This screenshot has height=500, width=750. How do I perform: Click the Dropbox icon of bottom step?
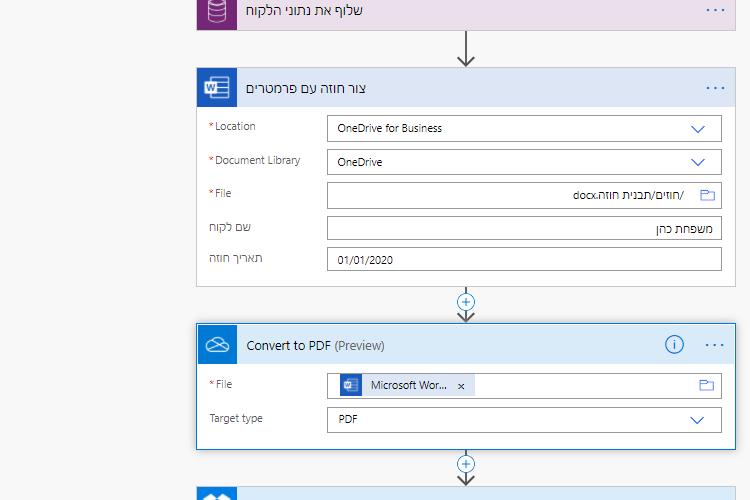pyautogui.click(x=217, y=494)
